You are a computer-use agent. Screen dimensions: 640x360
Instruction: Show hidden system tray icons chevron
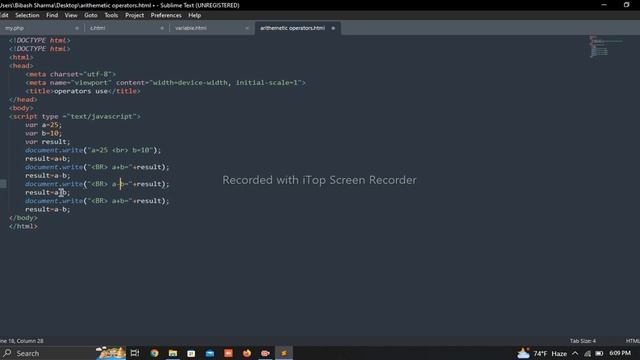coord(575,353)
